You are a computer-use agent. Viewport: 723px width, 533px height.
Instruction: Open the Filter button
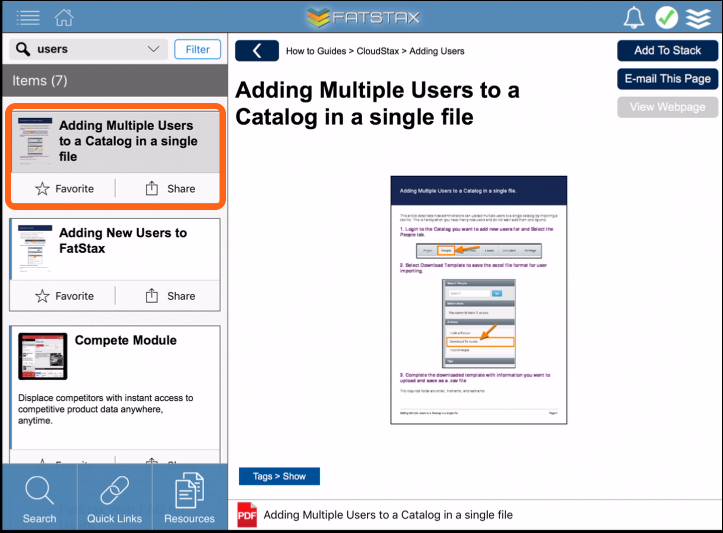[x=197, y=49]
